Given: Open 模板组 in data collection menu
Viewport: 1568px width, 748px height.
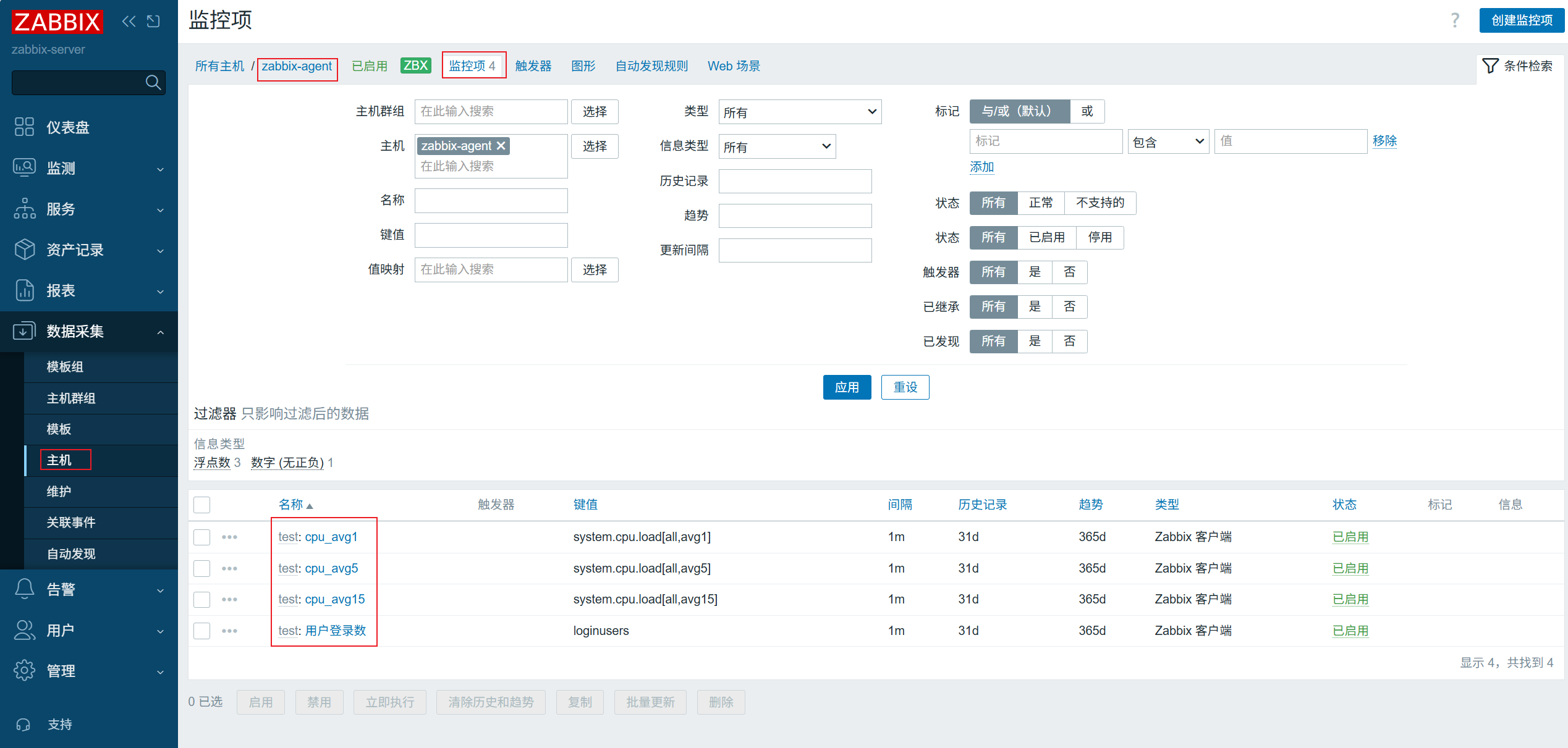Looking at the screenshot, I should (x=65, y=367).
